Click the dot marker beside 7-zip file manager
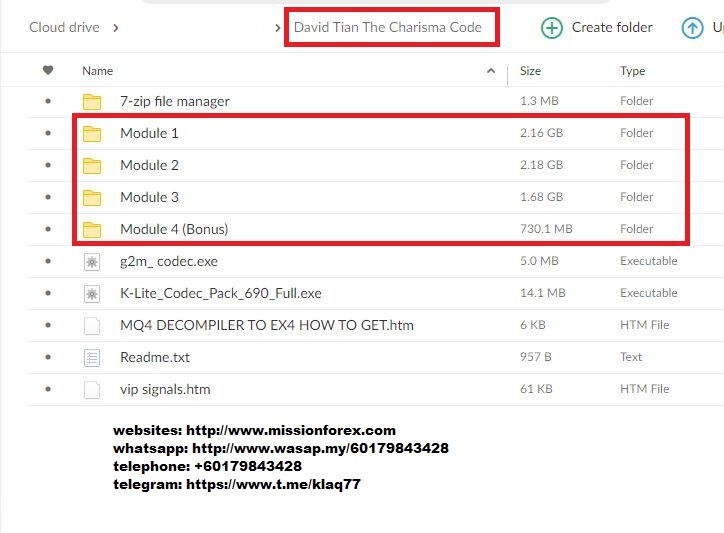 tap(48, 101)
